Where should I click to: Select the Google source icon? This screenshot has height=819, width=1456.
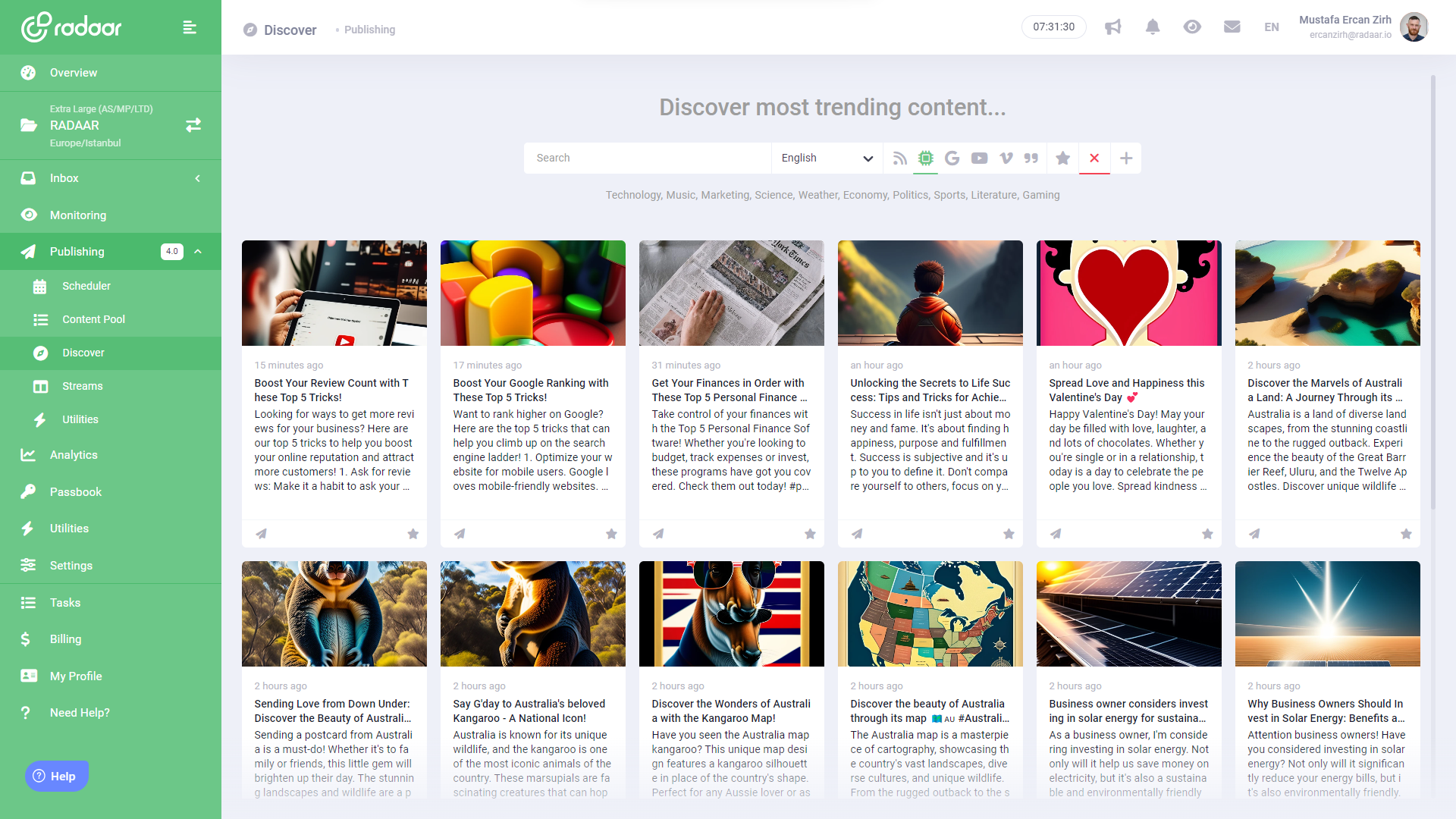pyautogui.click(x=952, y=158)
